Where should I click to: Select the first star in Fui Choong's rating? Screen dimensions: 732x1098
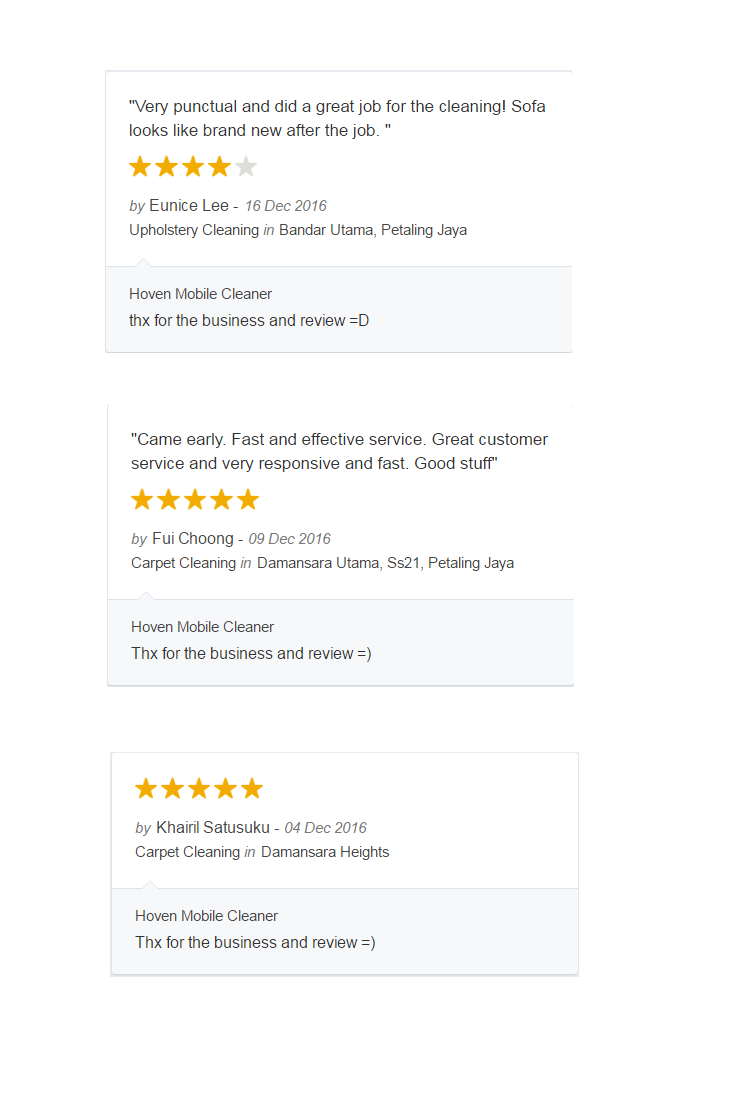click(x=142, y=500)
